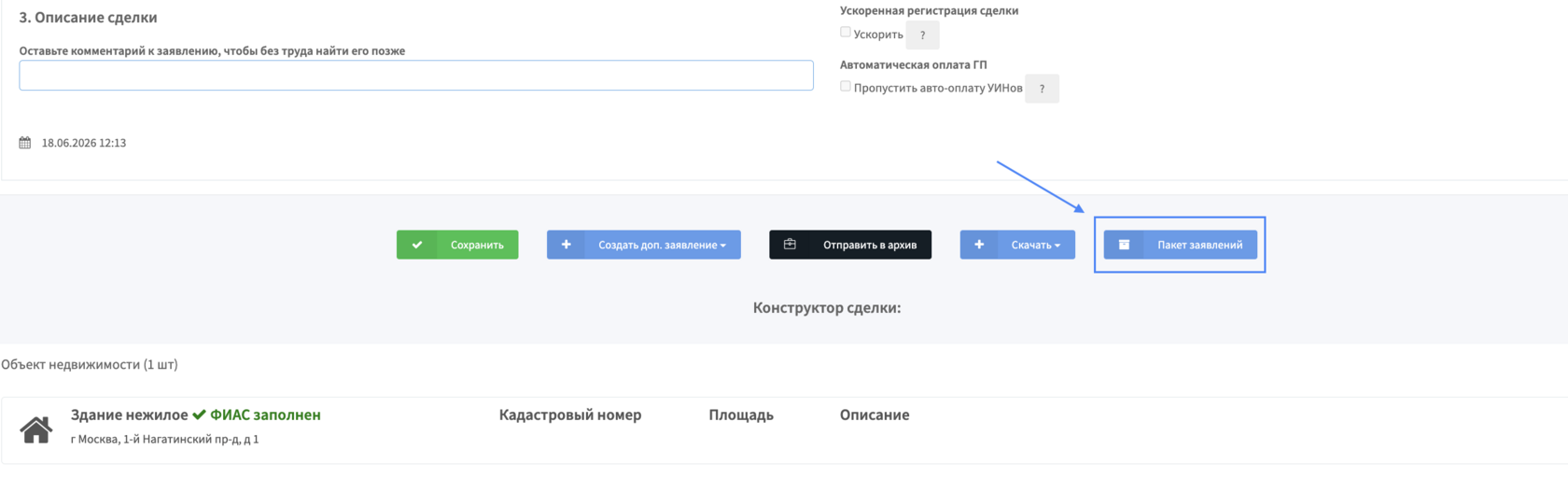The width and height of the screenshot is (1568, 492).
Task: Click the calendar icon beside the date 18.06.2026
Action: tap(25, 143)
